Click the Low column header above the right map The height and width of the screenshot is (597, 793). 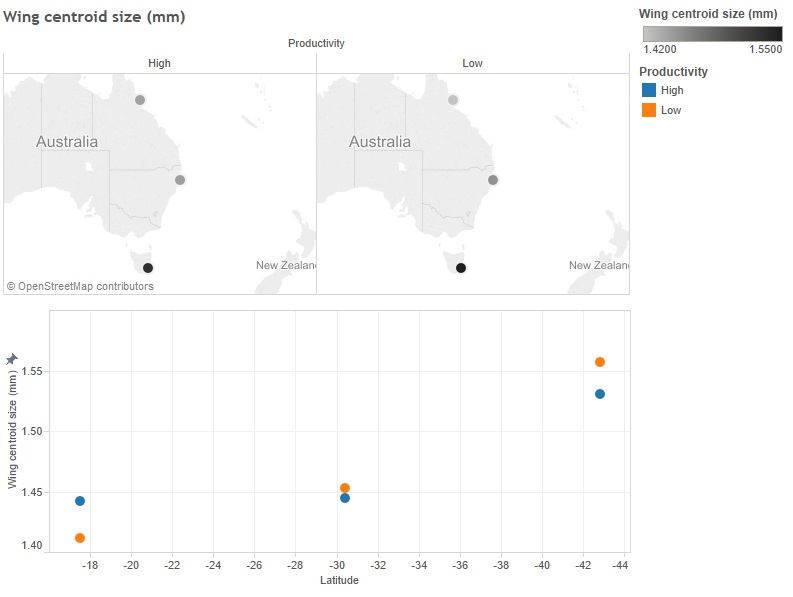click(472, 63)
